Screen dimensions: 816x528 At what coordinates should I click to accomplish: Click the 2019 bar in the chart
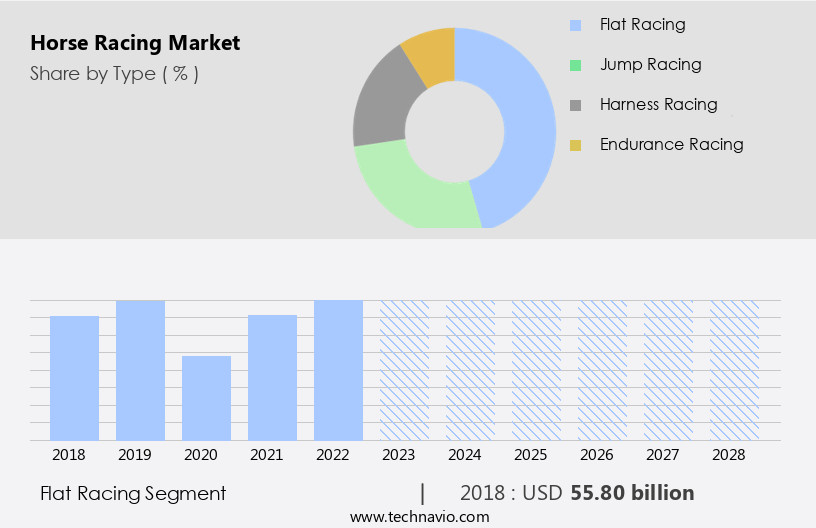[140, 370]
